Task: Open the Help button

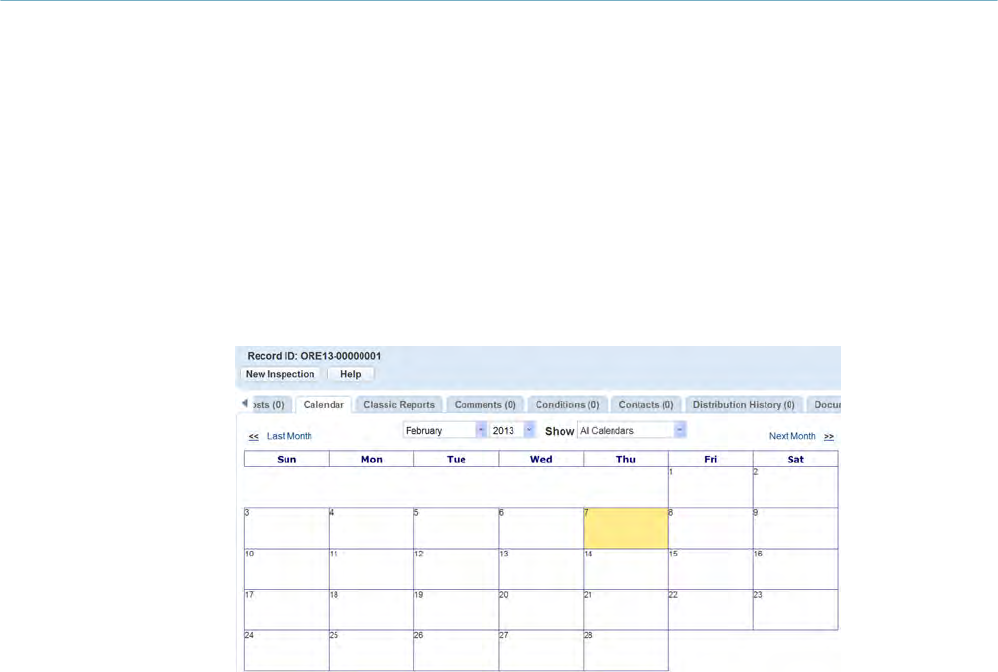Action: click(x=351, y=374)
